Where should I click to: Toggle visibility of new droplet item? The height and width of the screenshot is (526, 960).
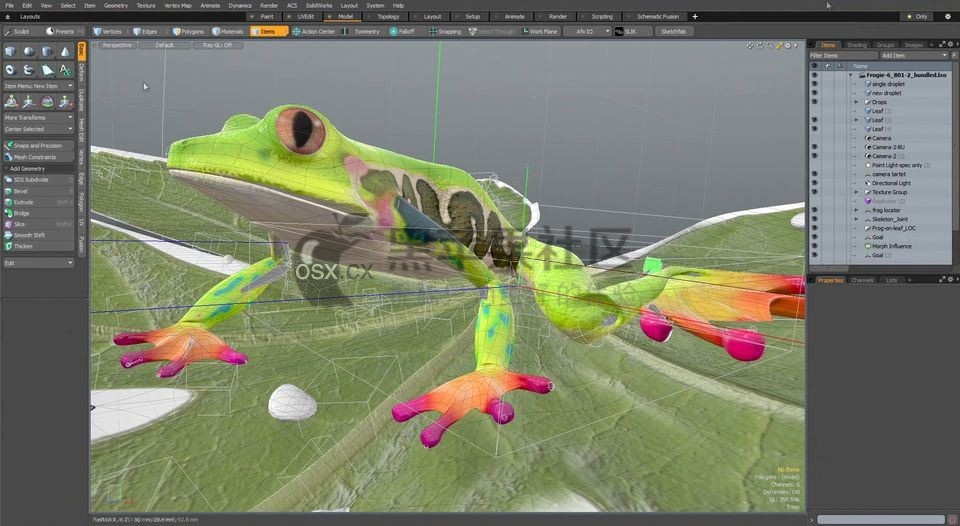click(x=814, y=93)
